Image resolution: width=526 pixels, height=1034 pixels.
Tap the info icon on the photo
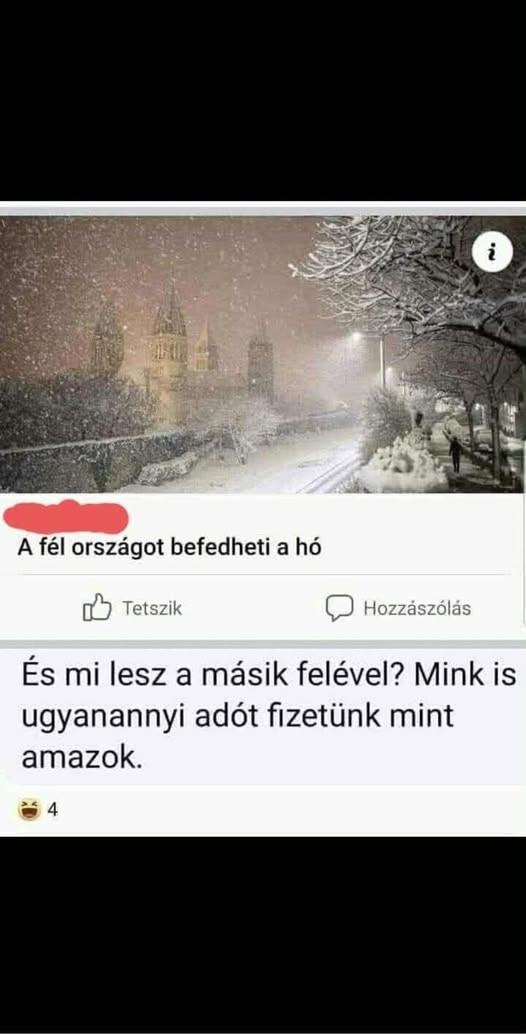click(492, 253)
